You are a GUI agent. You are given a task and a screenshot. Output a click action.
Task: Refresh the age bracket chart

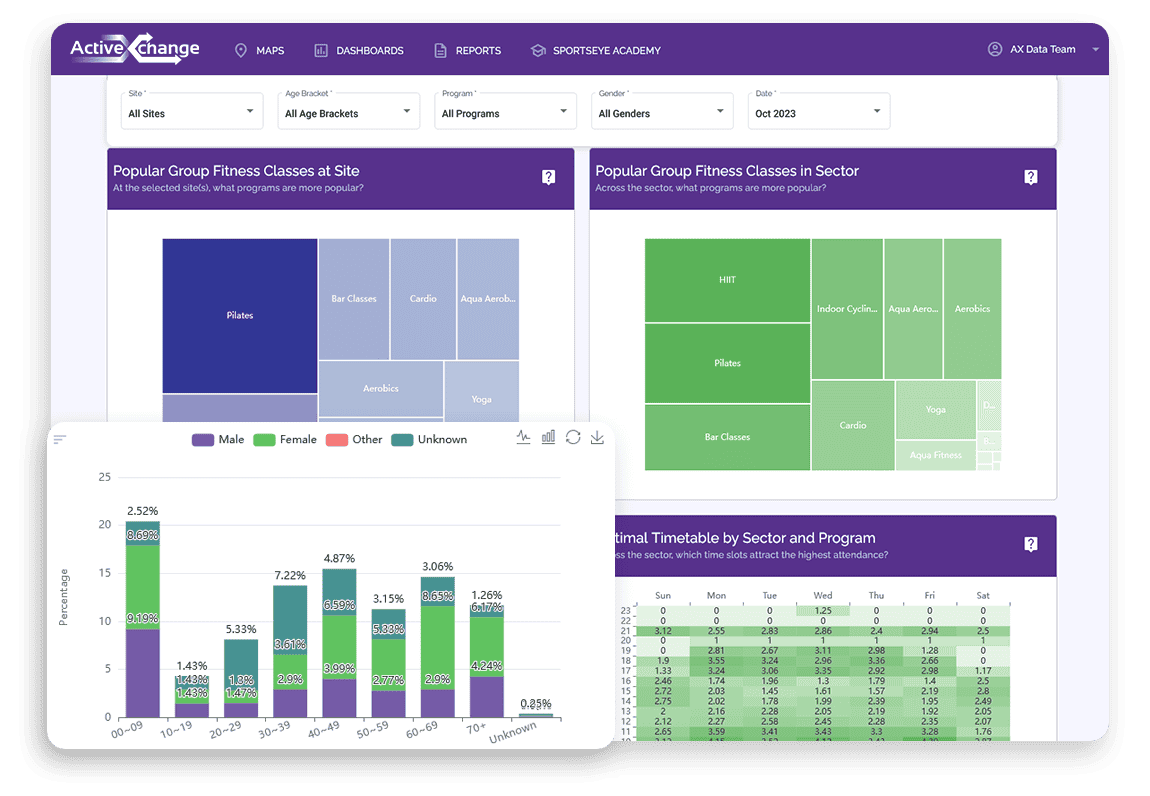(x=573, y=437)
